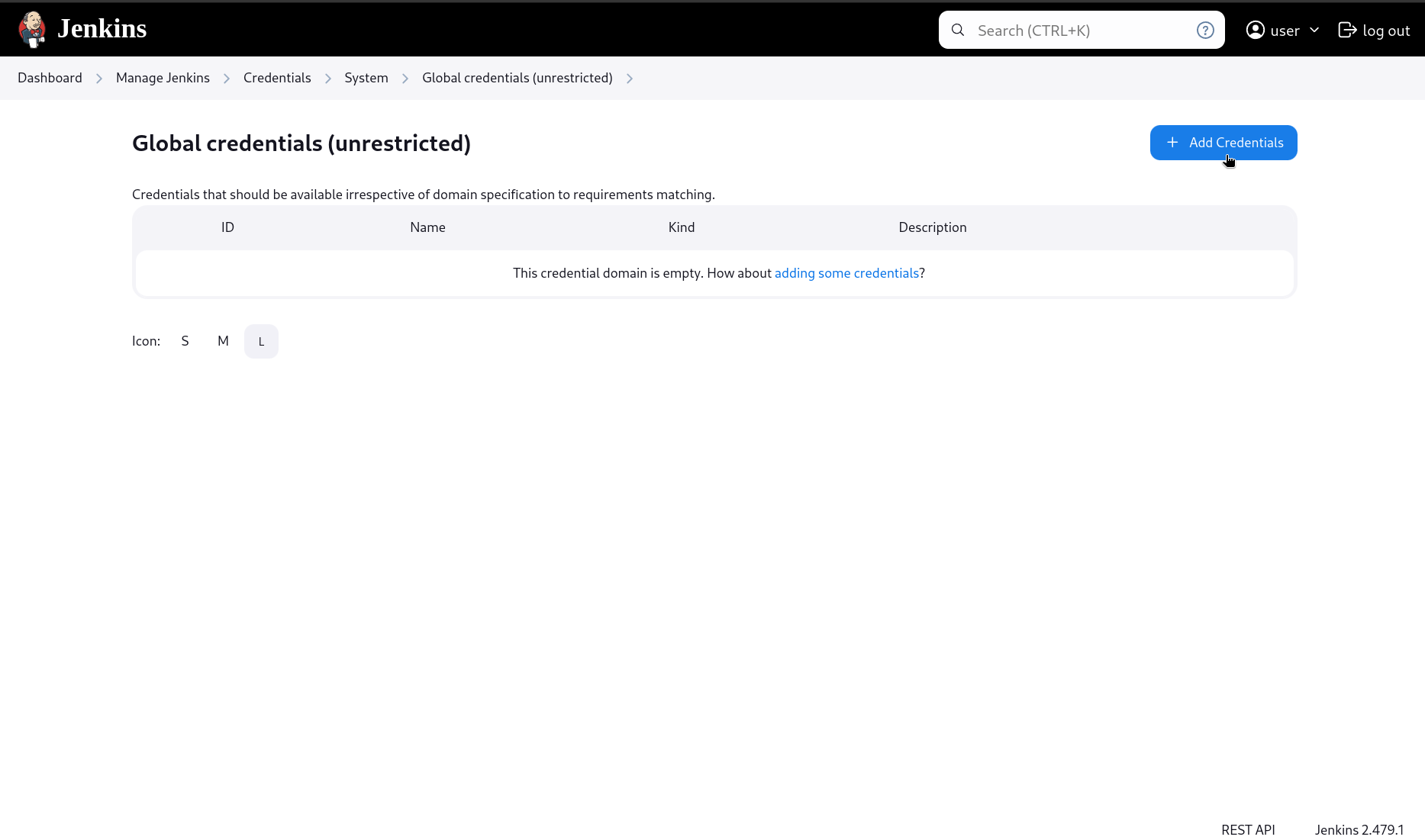This screenshot has height=840, width=1425.
Task: Go to the System breadcrumb item
Action: 366,78
